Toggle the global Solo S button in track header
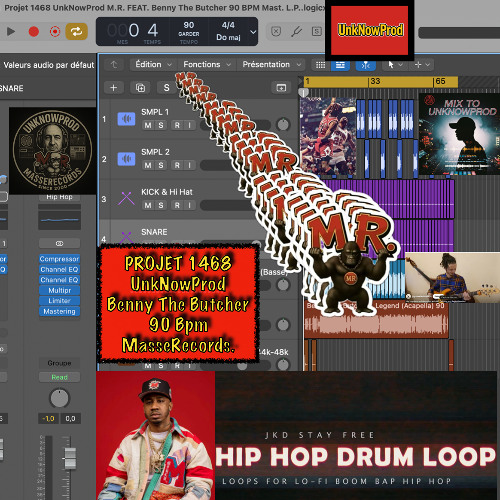Viewport: 500px width, 500px height. point(166,88)
